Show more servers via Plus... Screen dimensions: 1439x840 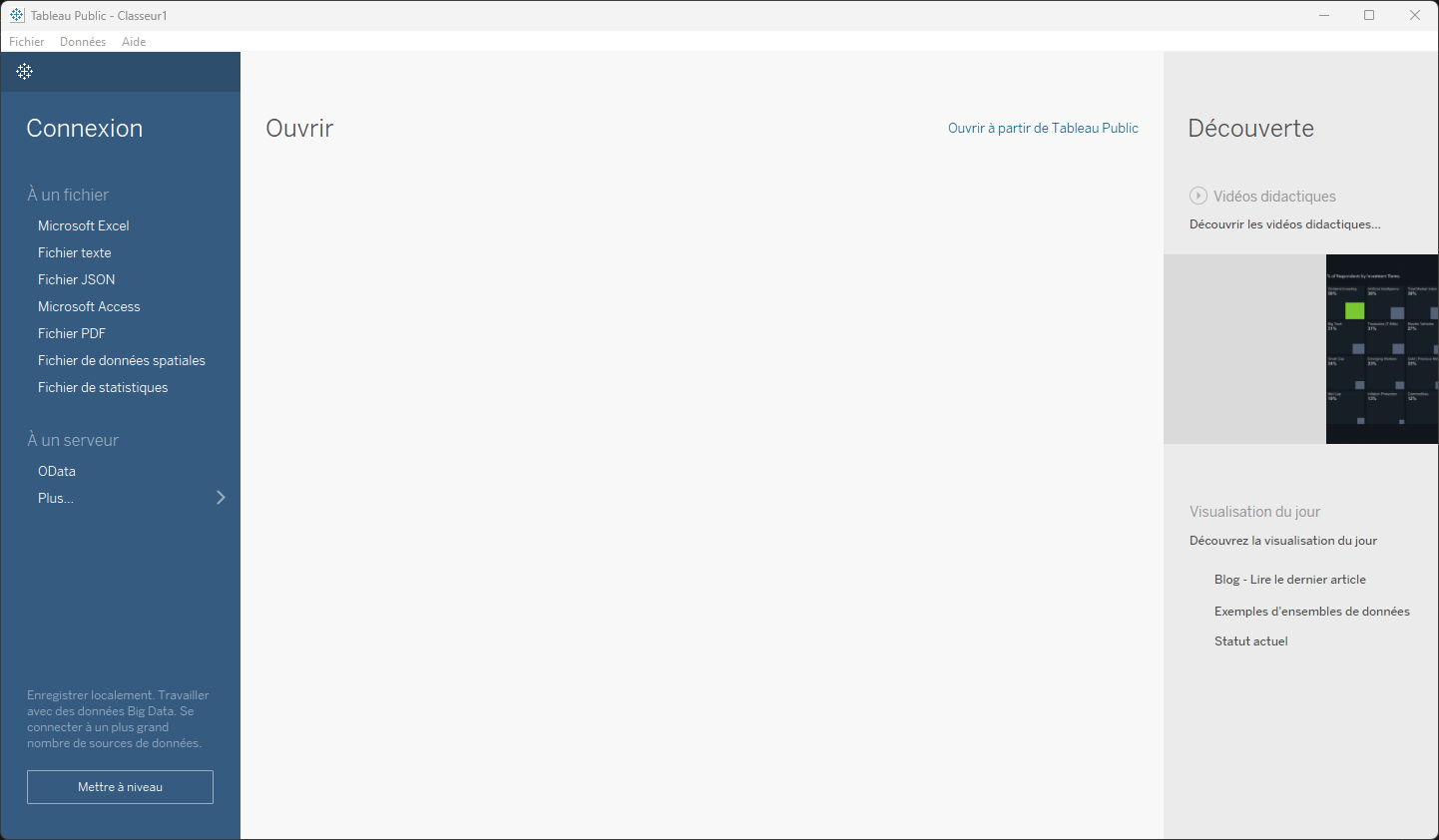56,498
